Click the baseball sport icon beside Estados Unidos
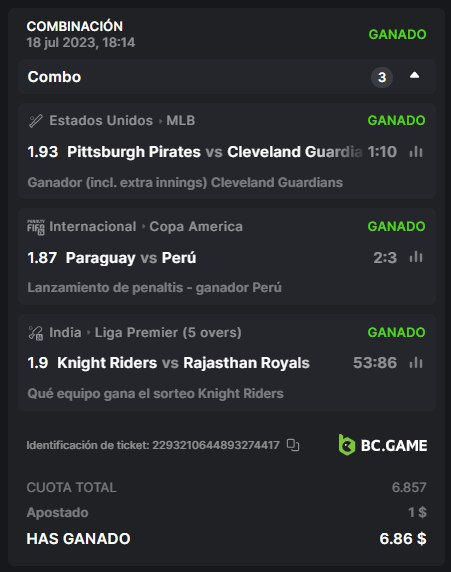The width and height of the screenshot is (451, 572). pos(35,121)
